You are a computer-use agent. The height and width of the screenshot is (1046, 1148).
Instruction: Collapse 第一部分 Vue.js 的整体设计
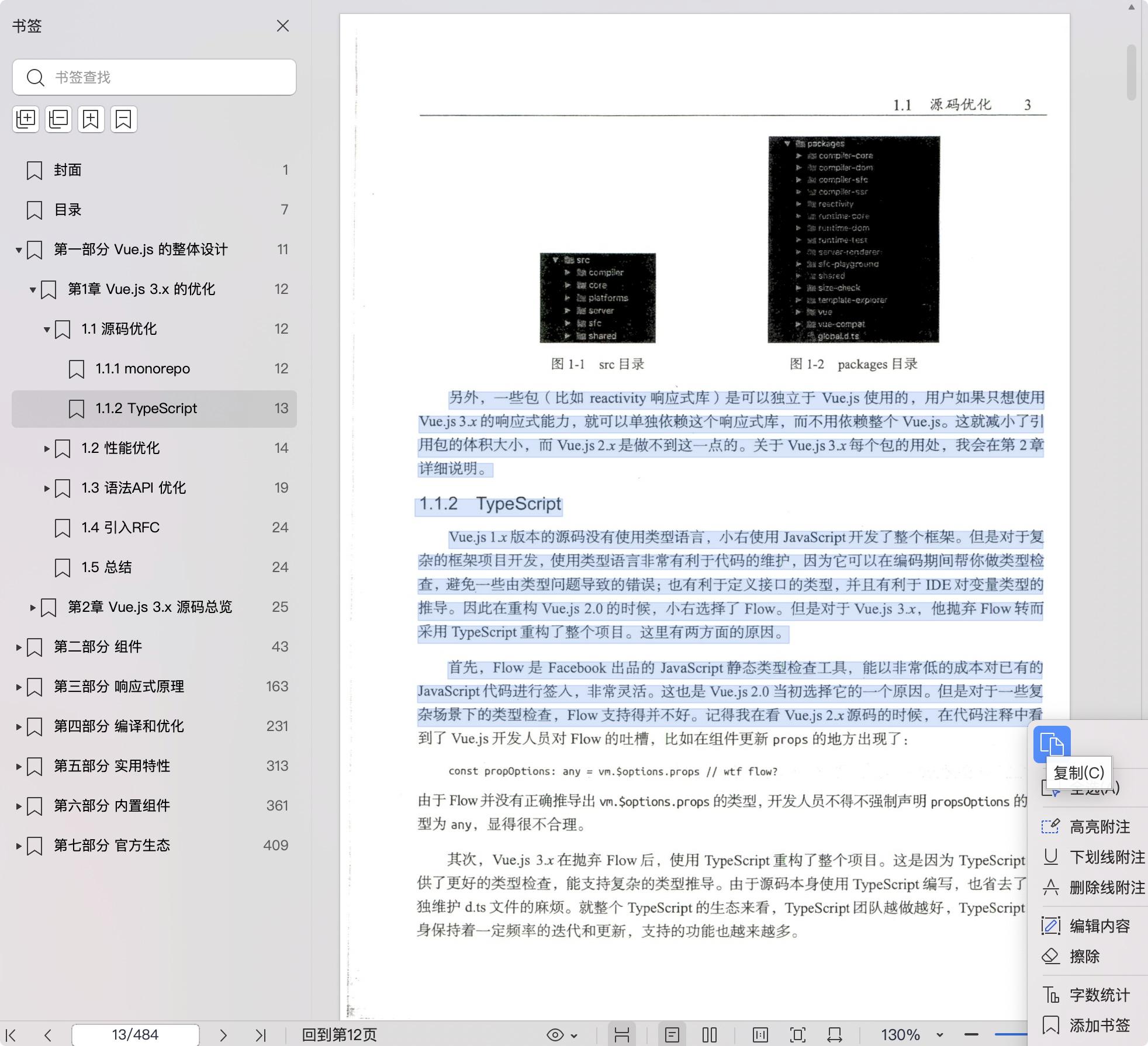click(19, 250)
